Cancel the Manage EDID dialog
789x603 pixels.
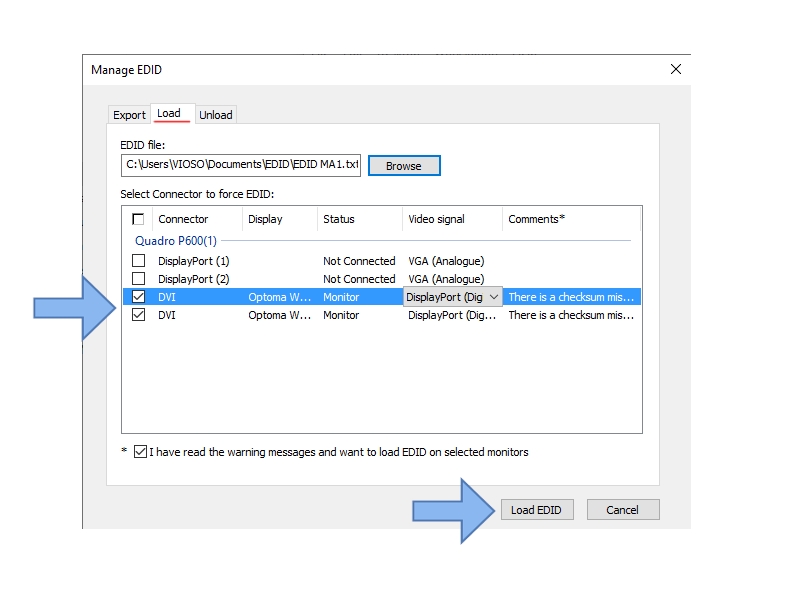click(622, 510)
